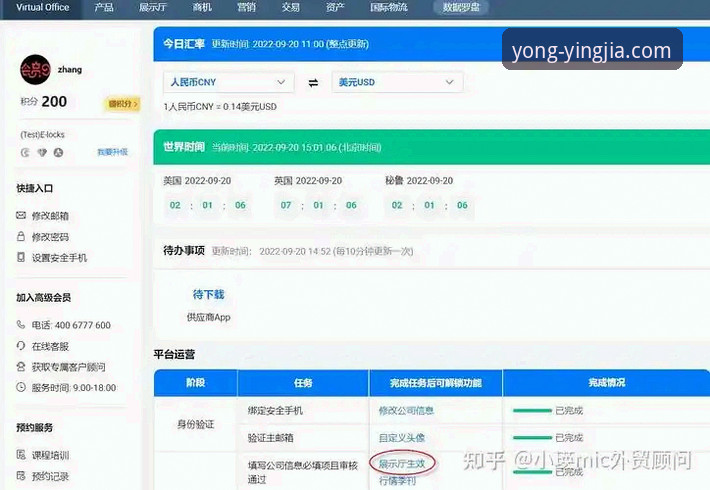Expand the 美元USD currency dropdown
710x490 pixels.
pos(397,82)
